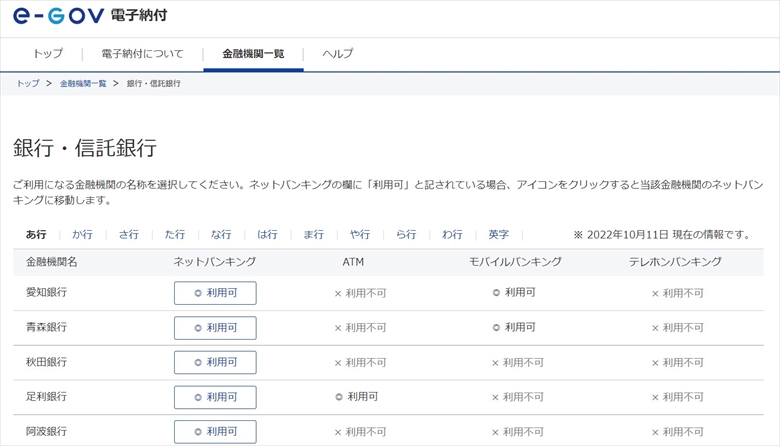Jump to the ら行 bank list
The image size is (780, 446).
click(406, 234)
